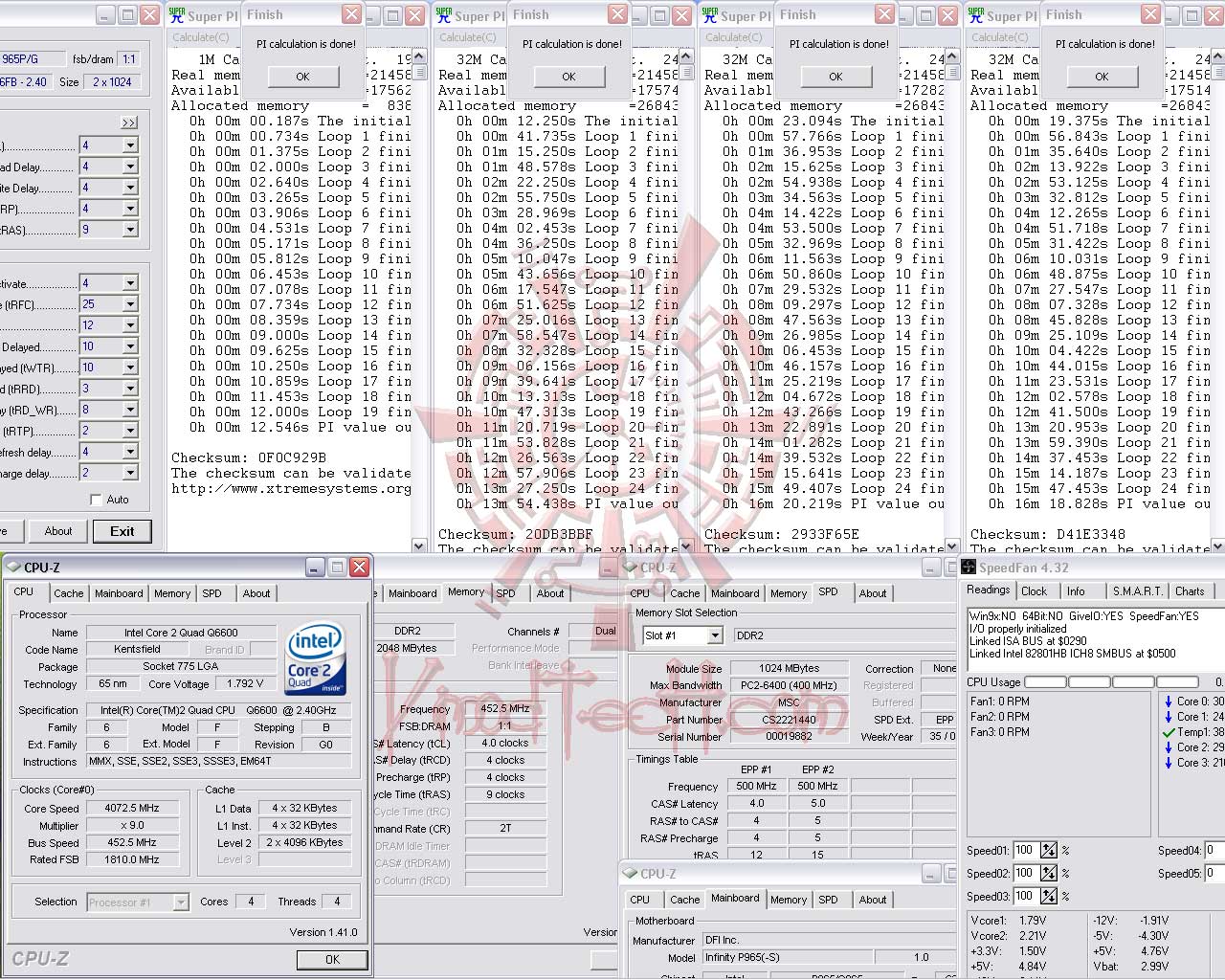Click the Checksum: 0F0C929B line
The image size is (1225, 980).
249,457
